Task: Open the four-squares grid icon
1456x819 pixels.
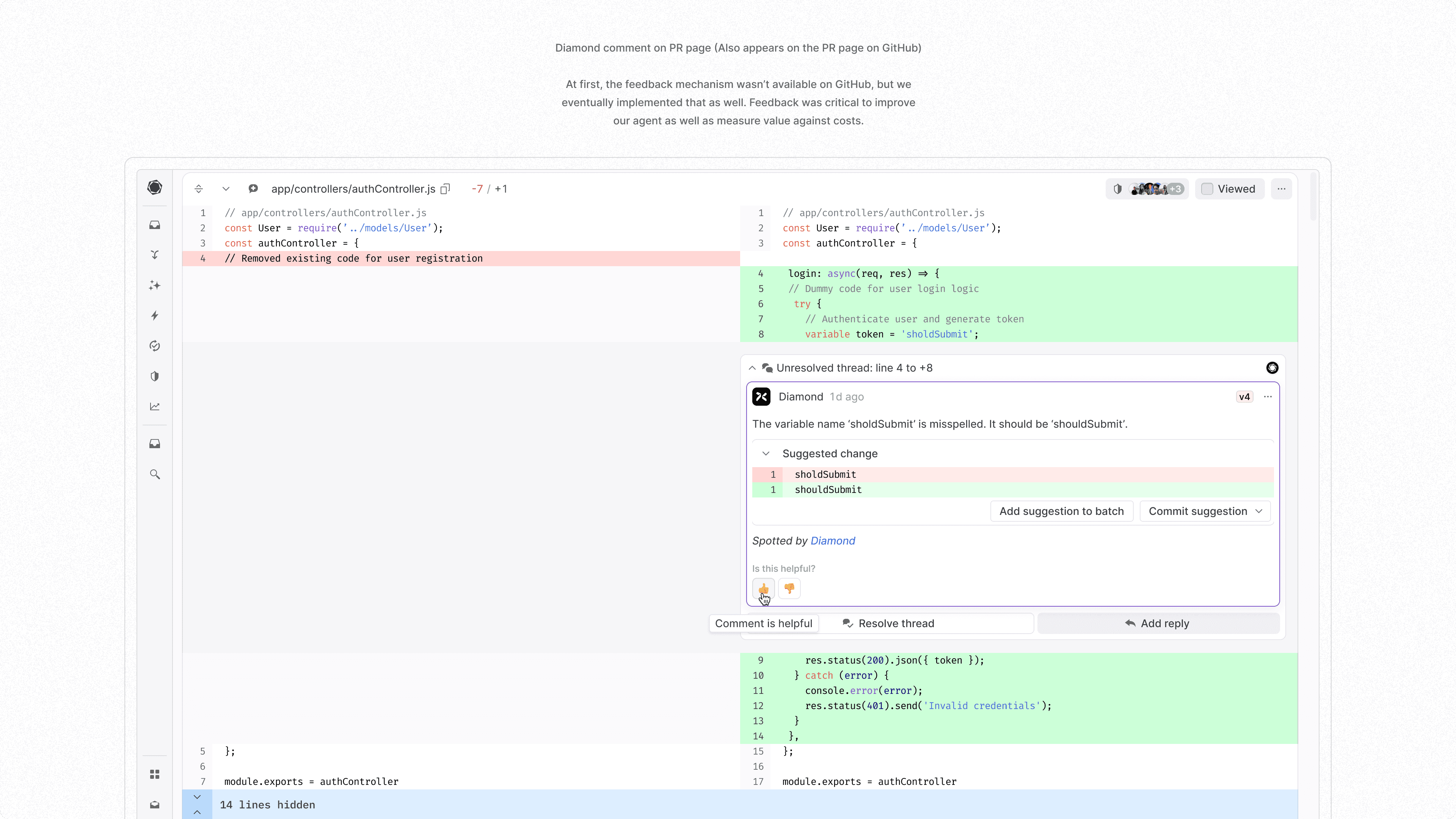Action: pyautogui.click(x=154, y=774)
